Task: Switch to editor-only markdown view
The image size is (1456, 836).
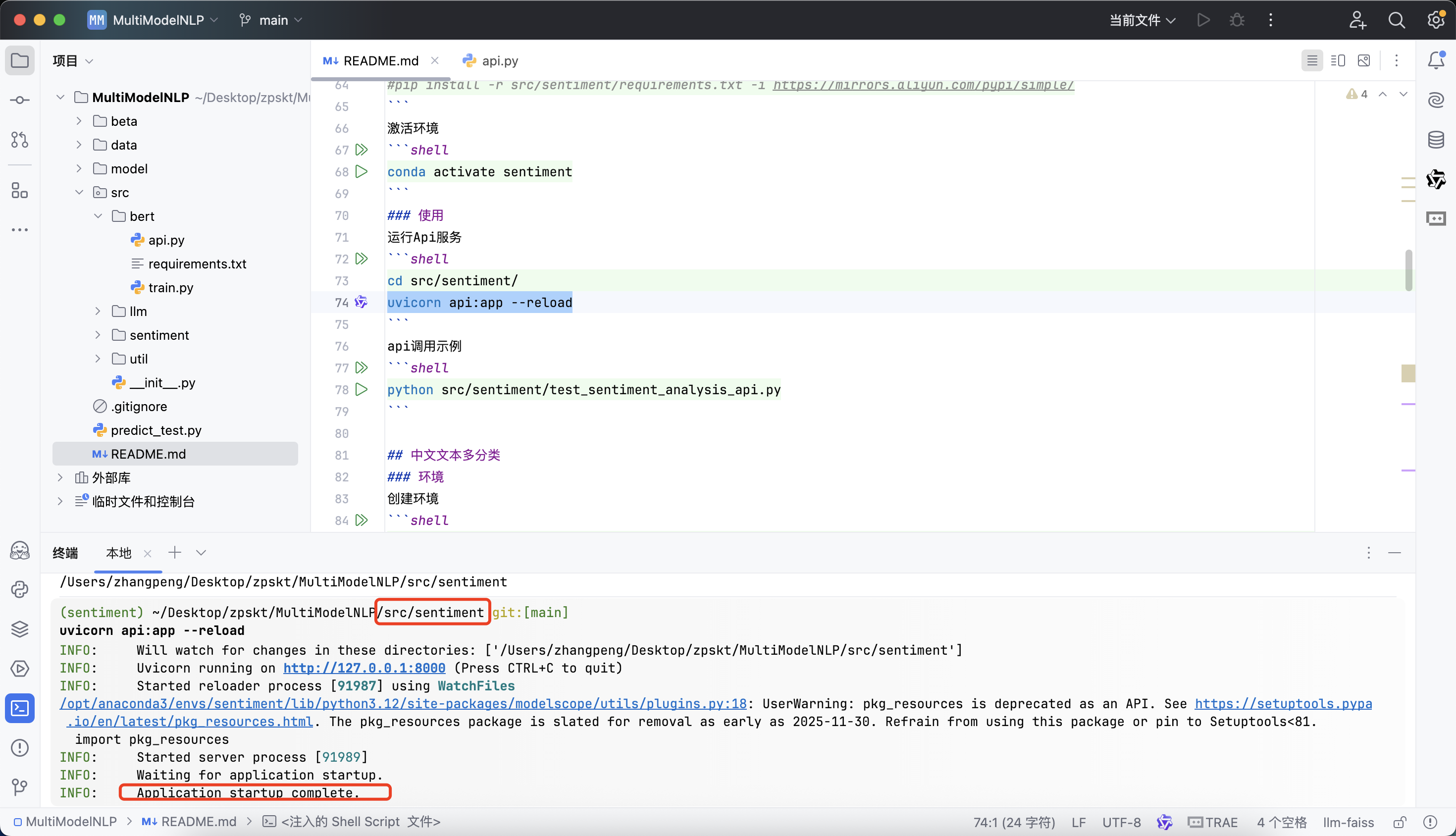Action: tap(1312, 60)
